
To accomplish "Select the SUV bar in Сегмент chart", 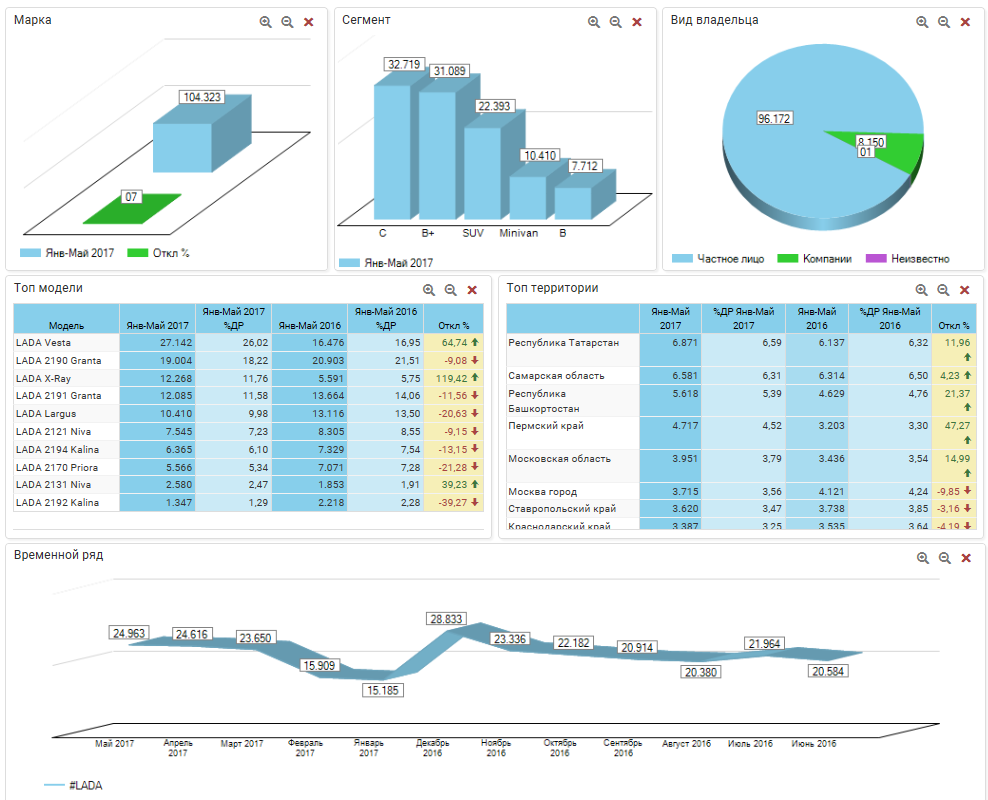I will [482, 170].
